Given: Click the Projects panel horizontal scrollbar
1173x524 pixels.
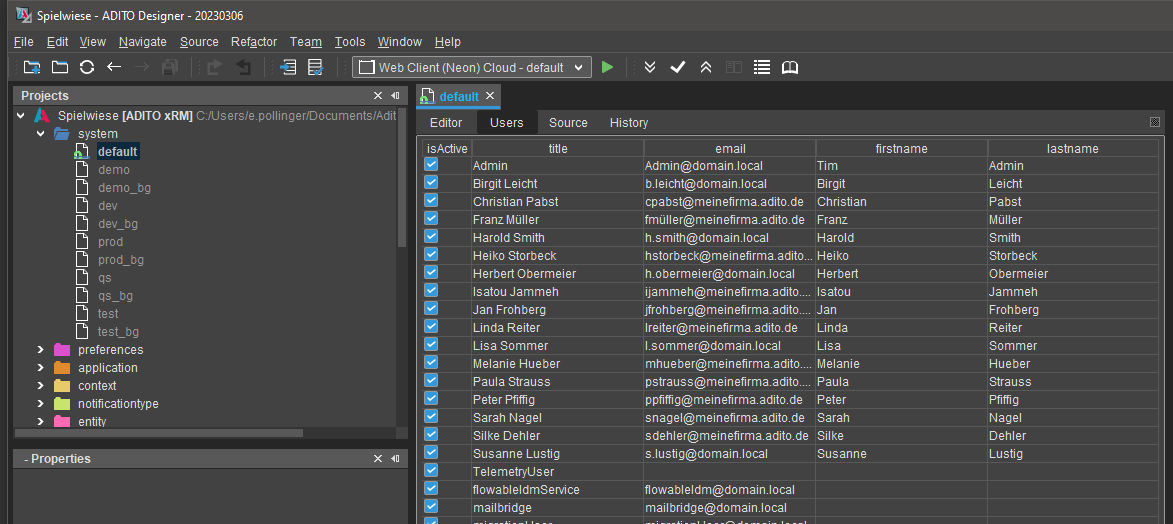Looking at the screenshot, I should point(159,433).
